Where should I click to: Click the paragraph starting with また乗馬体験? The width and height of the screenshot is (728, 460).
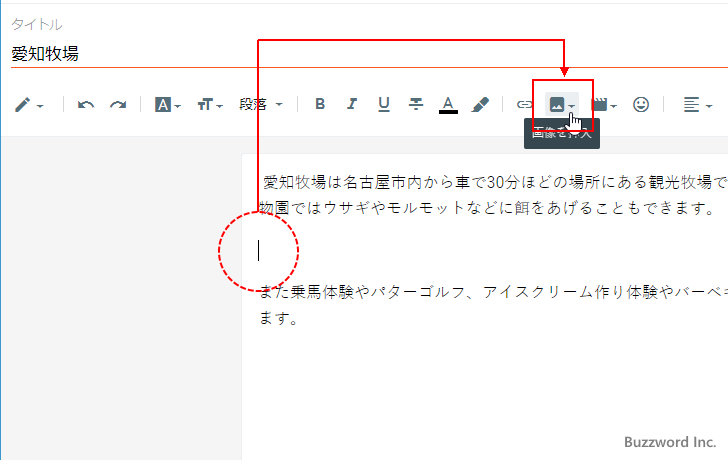(x=493, y=305)
